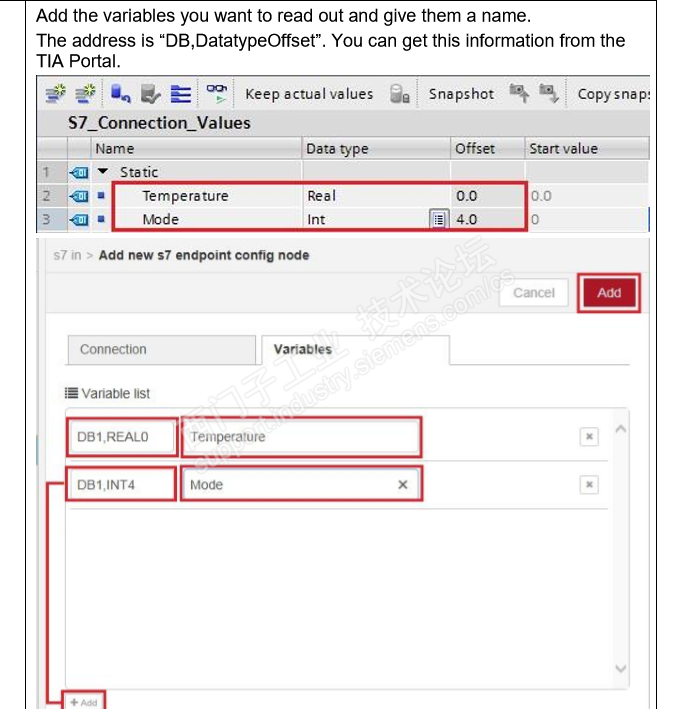Image resolution: width=688 pixels, height=709 pixels.
Task: Click the tag icon in row 1
Action: [79, 172]
